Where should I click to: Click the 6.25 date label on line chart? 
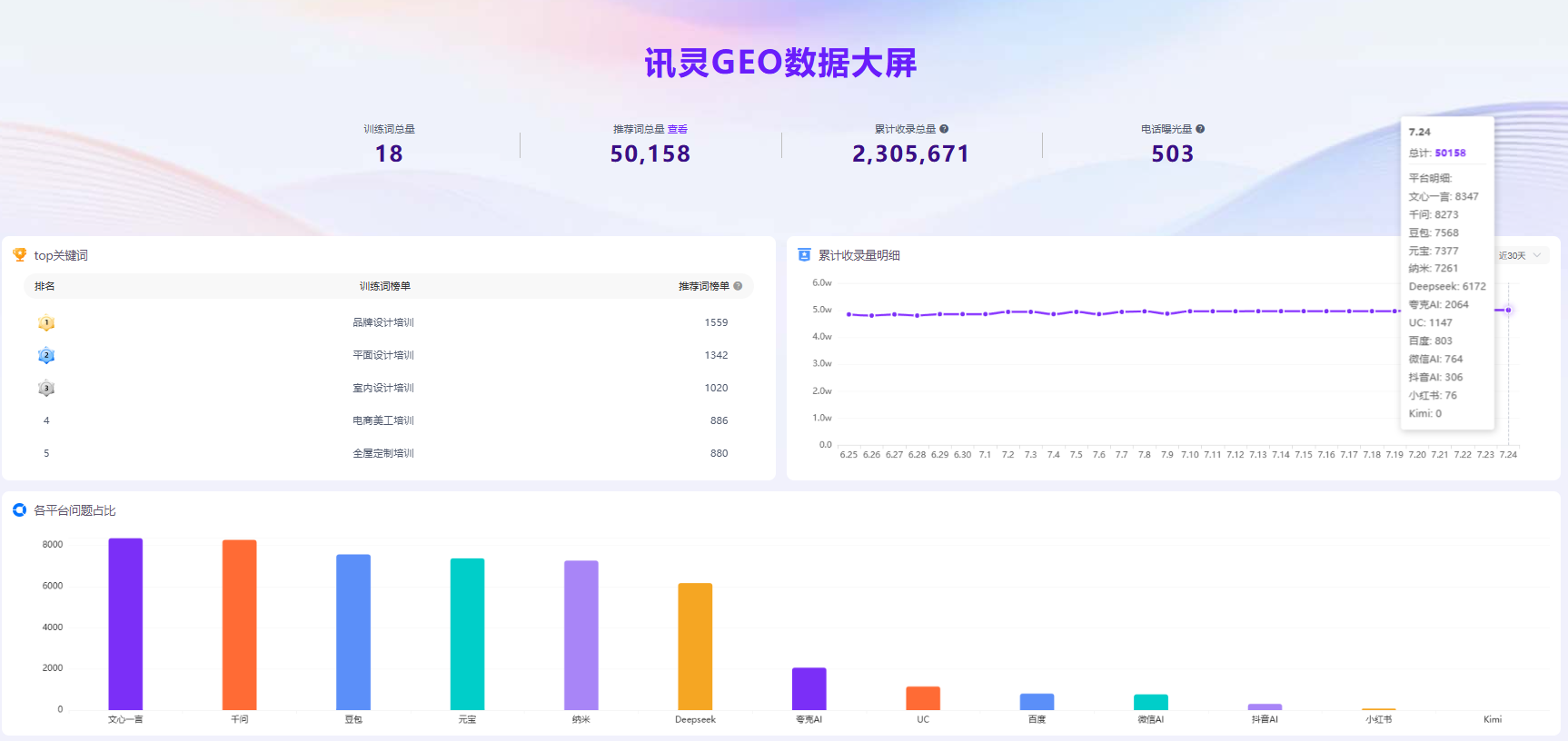pyautogui.click(x=849, y=455)
